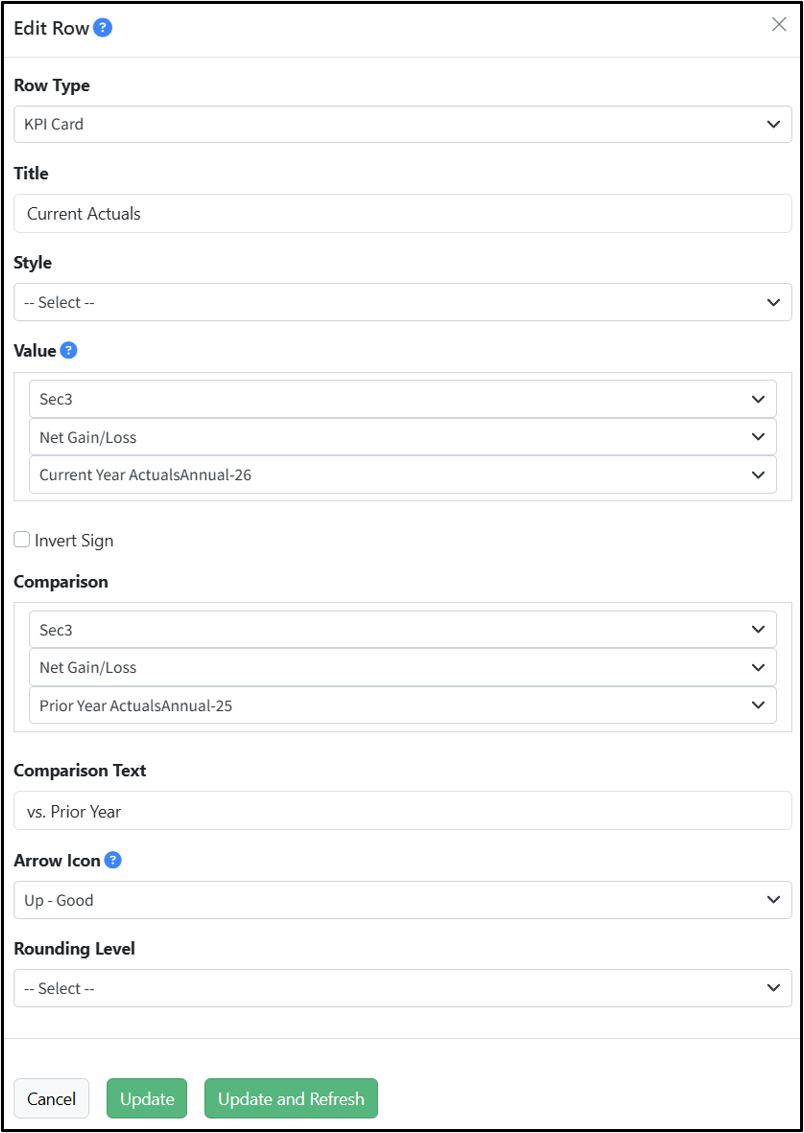This screenshot has width=804, height=1133.
Task: Close the Edit Row dialog with X
Action: (x=779, y=25)
